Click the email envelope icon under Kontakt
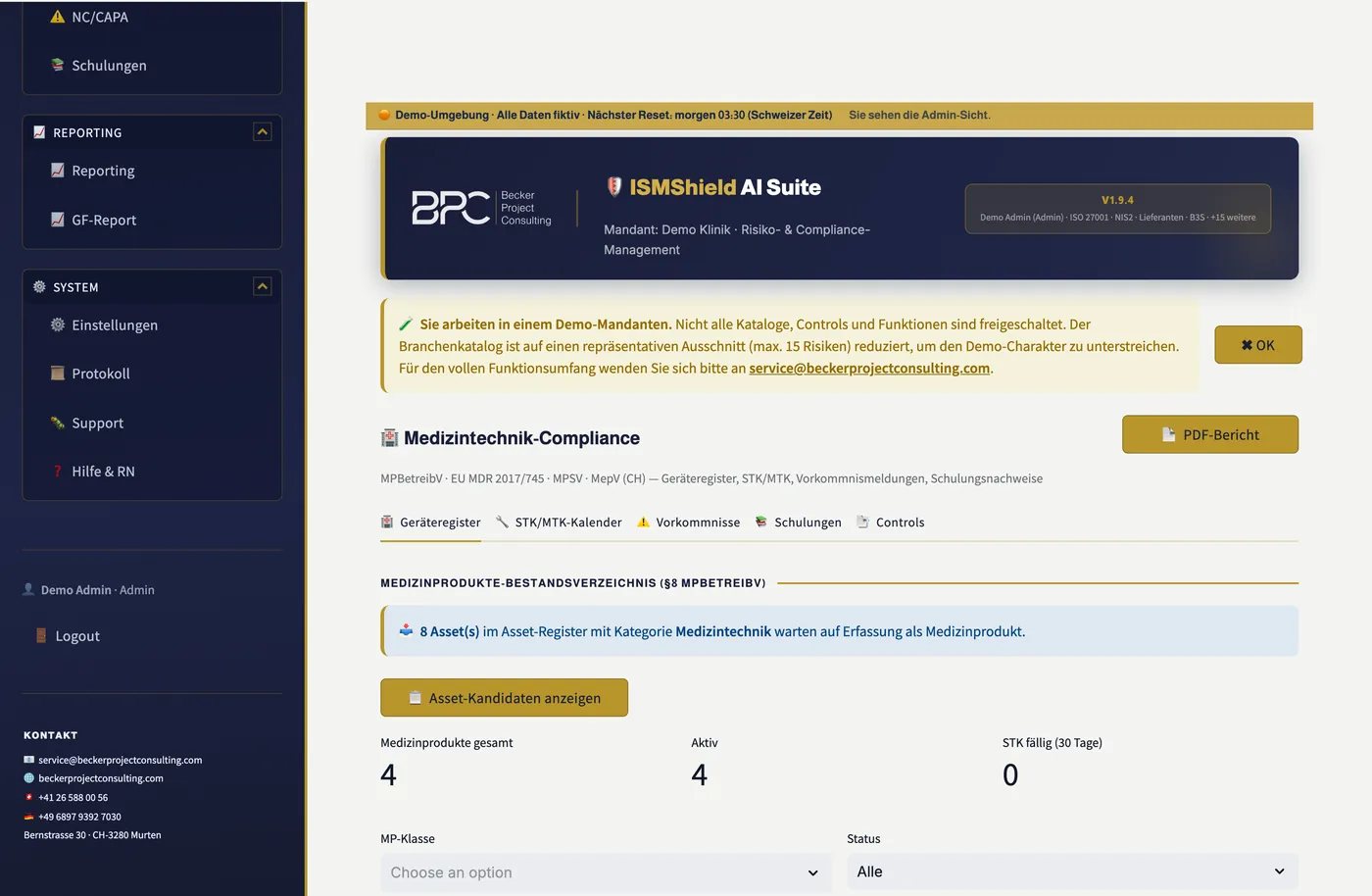The height and width of the screenshot is (896, 1372). tap(28, 760)
